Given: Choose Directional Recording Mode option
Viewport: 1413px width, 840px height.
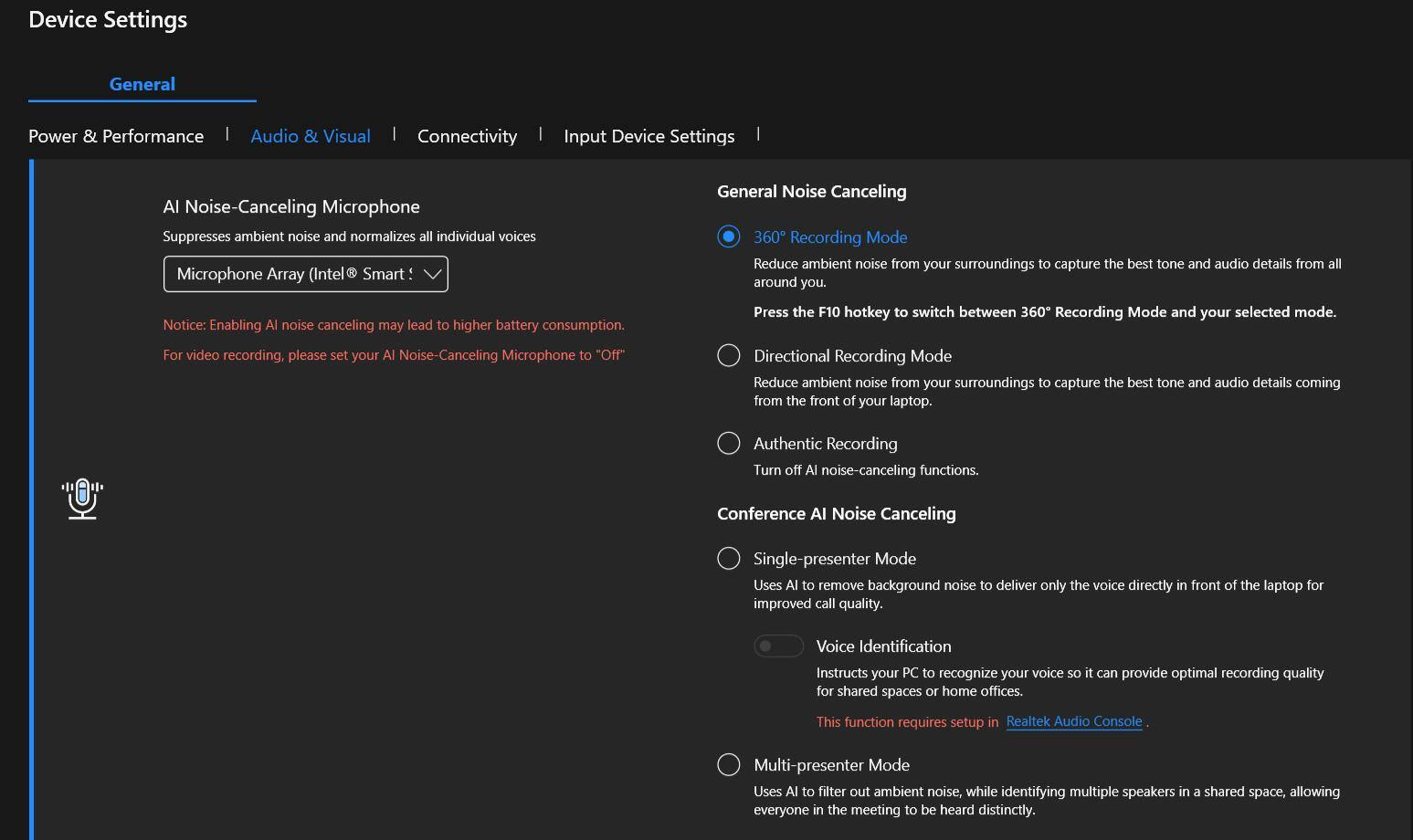Looking at the screenshot, I should tap(729, 356).
